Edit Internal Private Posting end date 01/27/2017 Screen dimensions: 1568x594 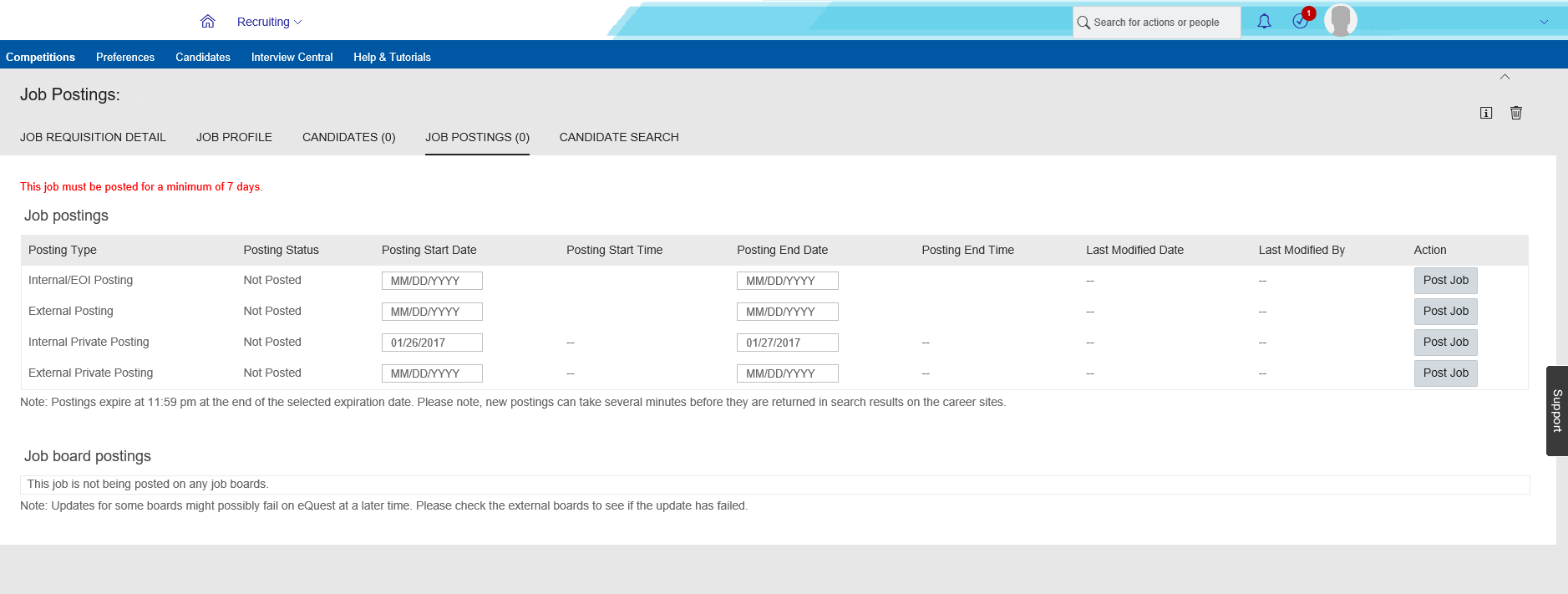[x=788, y=343]
